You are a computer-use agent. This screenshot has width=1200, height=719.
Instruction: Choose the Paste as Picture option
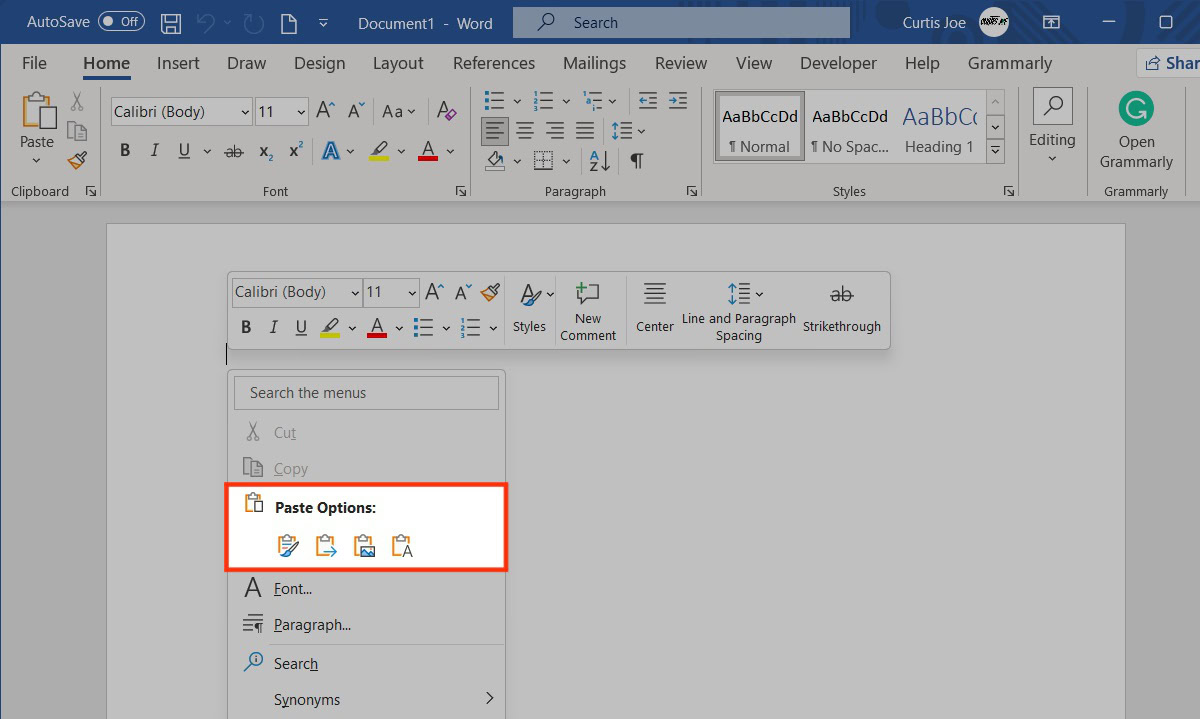point(364,546)
